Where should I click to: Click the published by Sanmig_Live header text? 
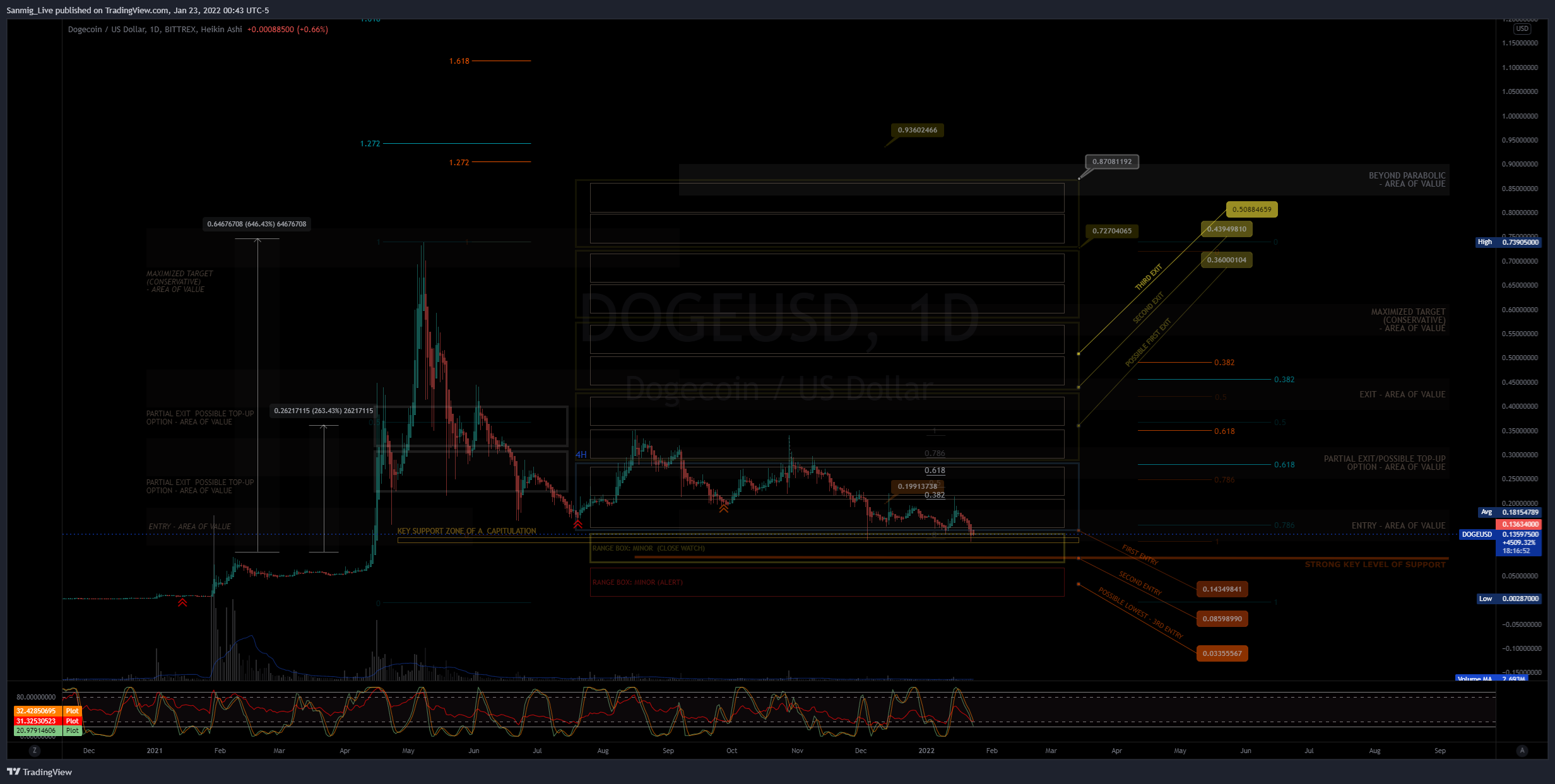138,10
